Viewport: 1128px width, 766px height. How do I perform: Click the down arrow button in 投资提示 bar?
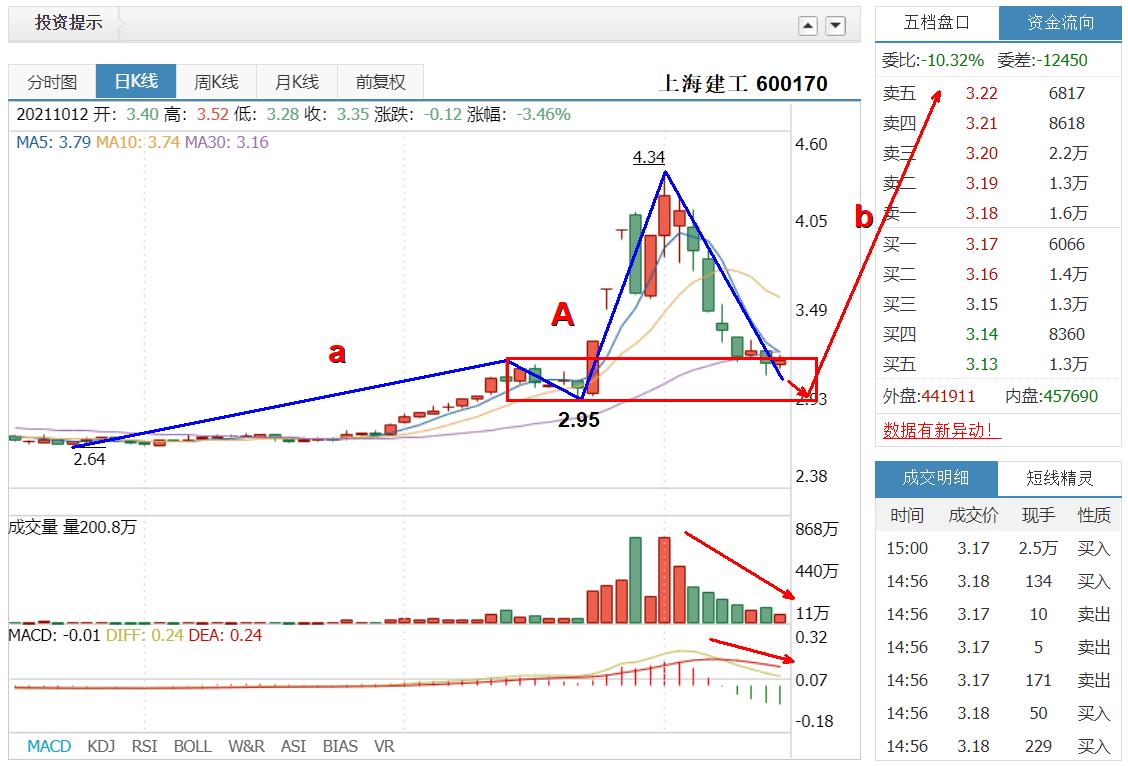click(x=835, y=26)
